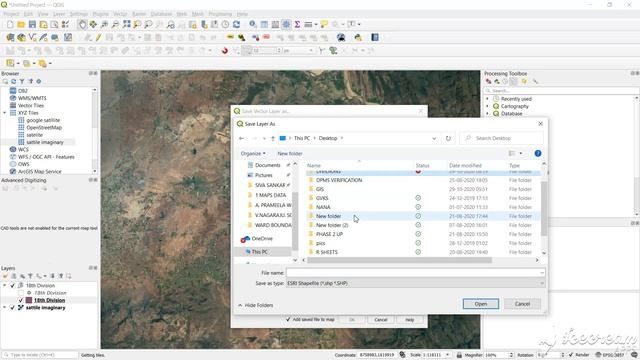Open the Vector menu
Viewport: 640px width, 360px height.
pos(120,14)
